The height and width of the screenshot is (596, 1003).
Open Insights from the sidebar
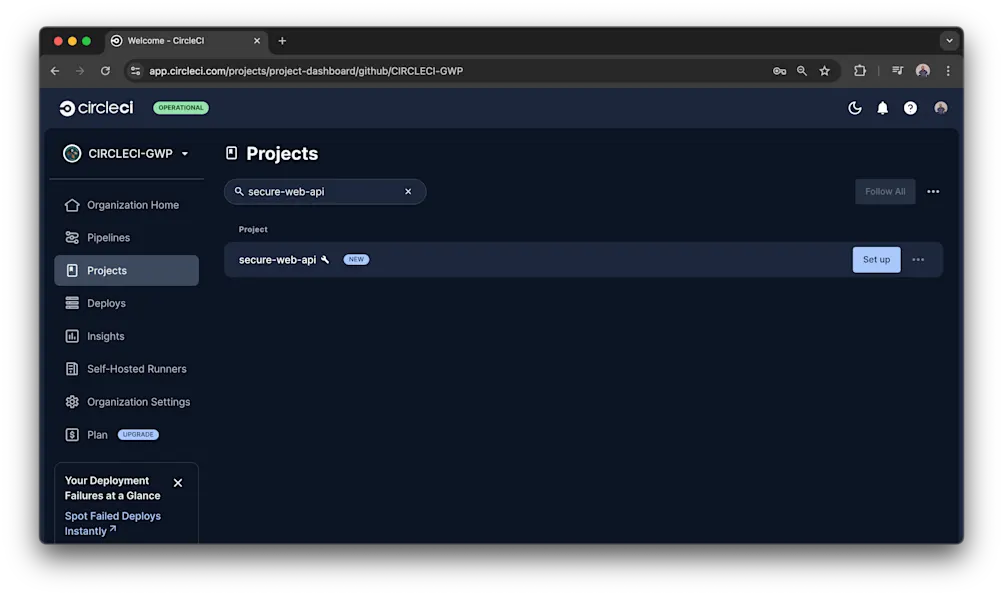(104, 336)
